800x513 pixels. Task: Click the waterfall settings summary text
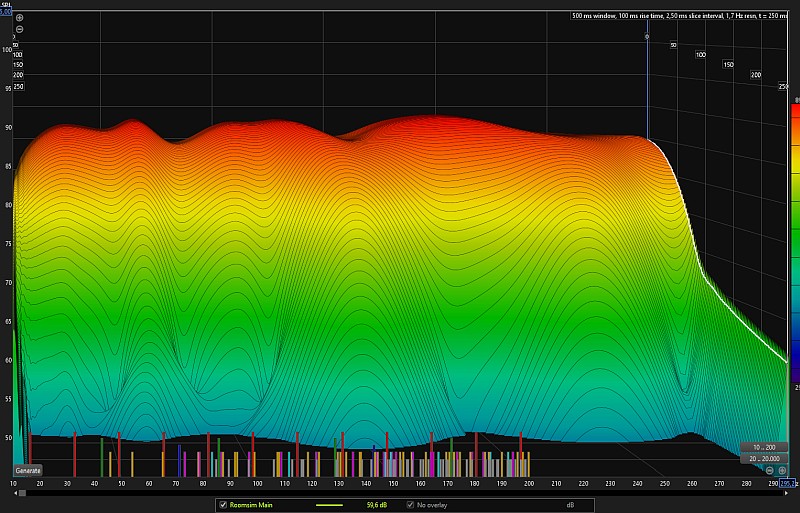pos(679,16)
